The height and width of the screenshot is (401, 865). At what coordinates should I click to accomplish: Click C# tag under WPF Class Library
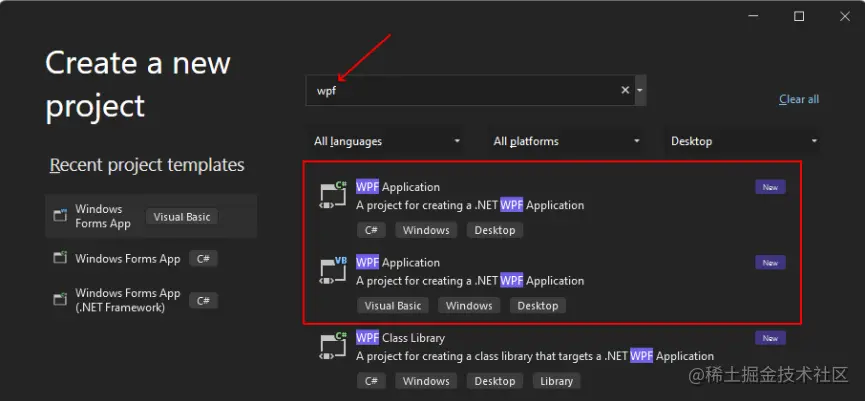point(371,381)
